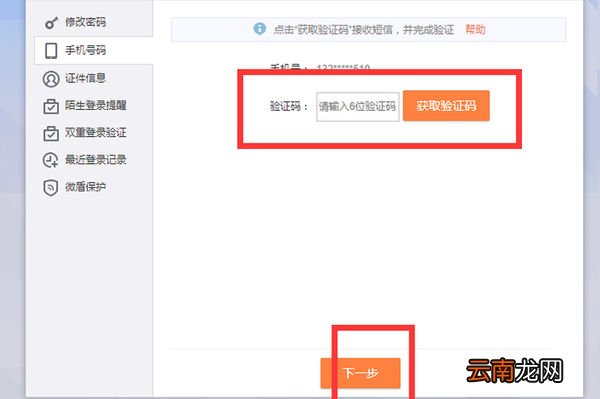Click the notice text about 获取验证码
This screenshot has width=600, height=399.
pyautogui.click(x=364, y=29)
